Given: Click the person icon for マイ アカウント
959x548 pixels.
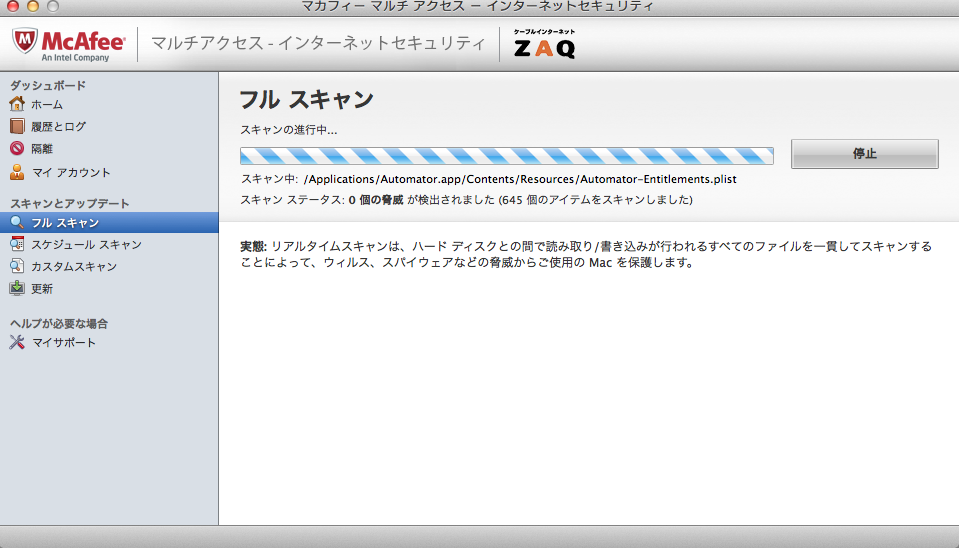Looking at the screenshot, I should coord(17,172).
